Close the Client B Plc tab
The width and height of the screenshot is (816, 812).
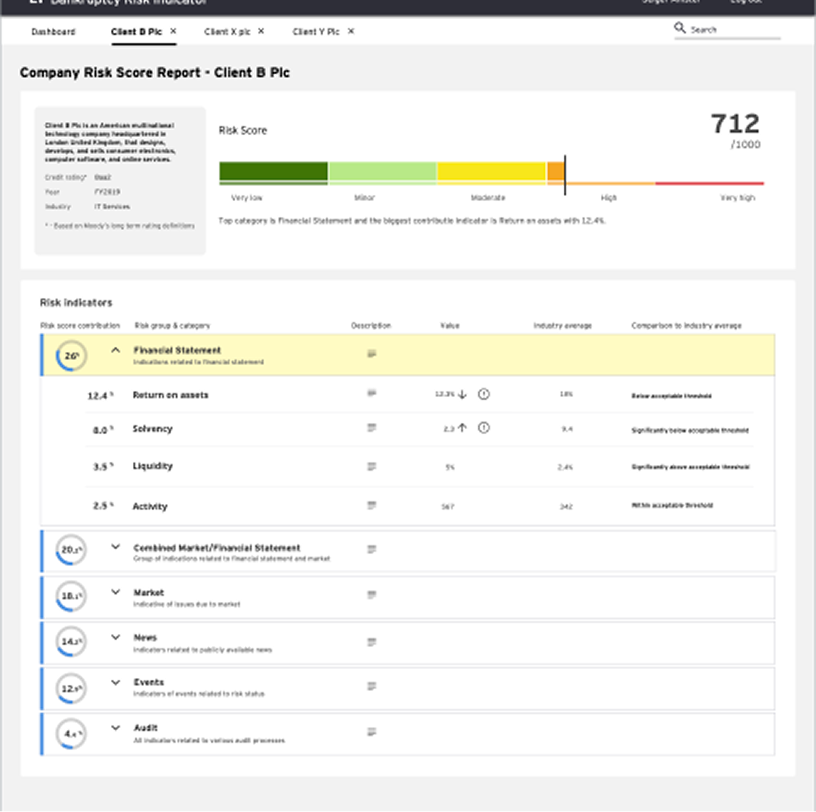[173, 31]
